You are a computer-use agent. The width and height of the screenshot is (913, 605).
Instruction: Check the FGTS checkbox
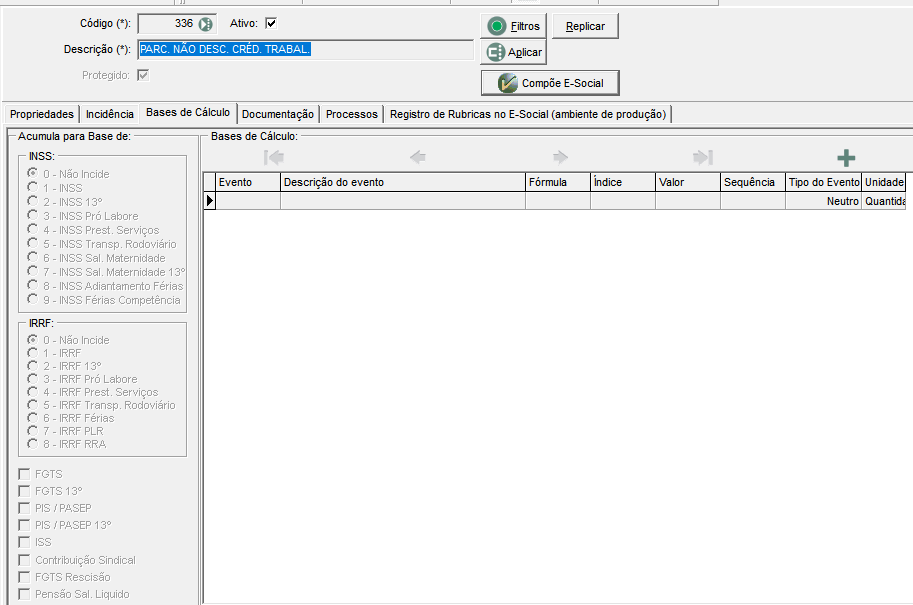click(24, 474)
